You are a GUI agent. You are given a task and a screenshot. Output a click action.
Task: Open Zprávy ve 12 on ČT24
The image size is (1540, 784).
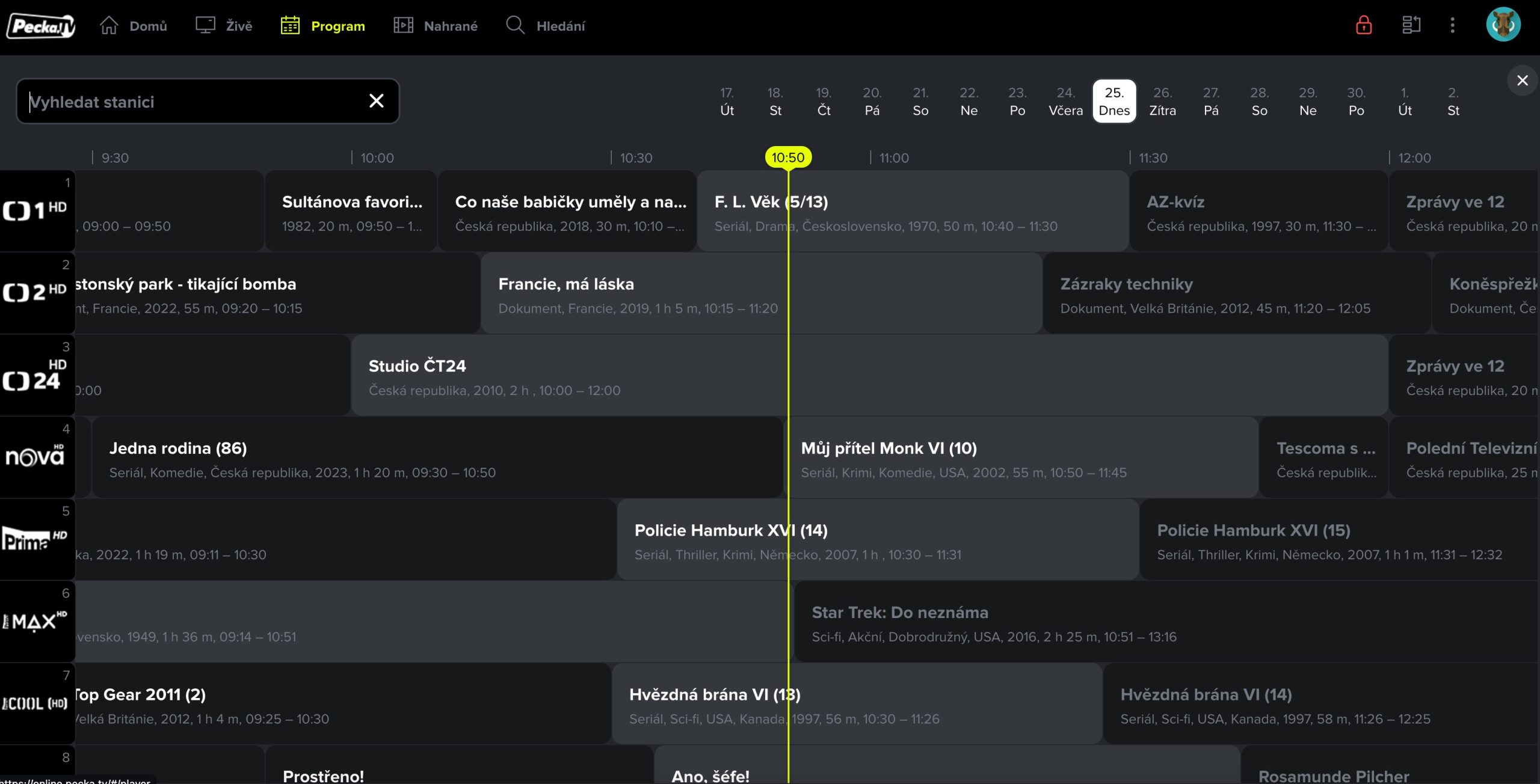[x=1464, y=375]
